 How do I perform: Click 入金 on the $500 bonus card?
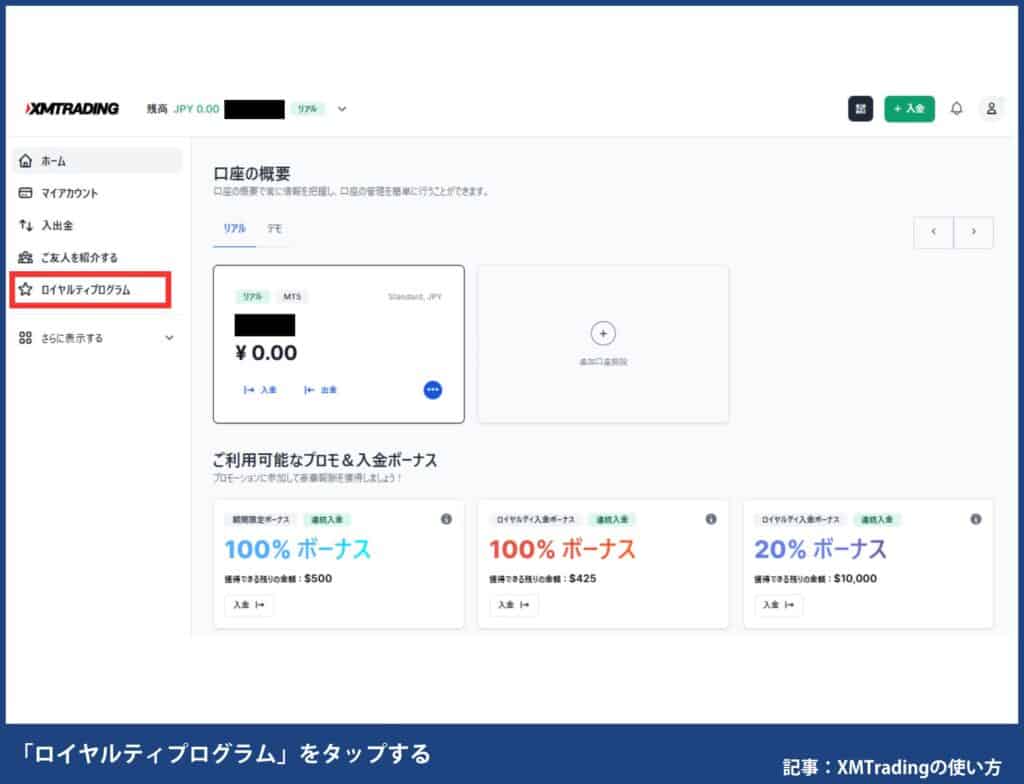click(x=249, y=605)
